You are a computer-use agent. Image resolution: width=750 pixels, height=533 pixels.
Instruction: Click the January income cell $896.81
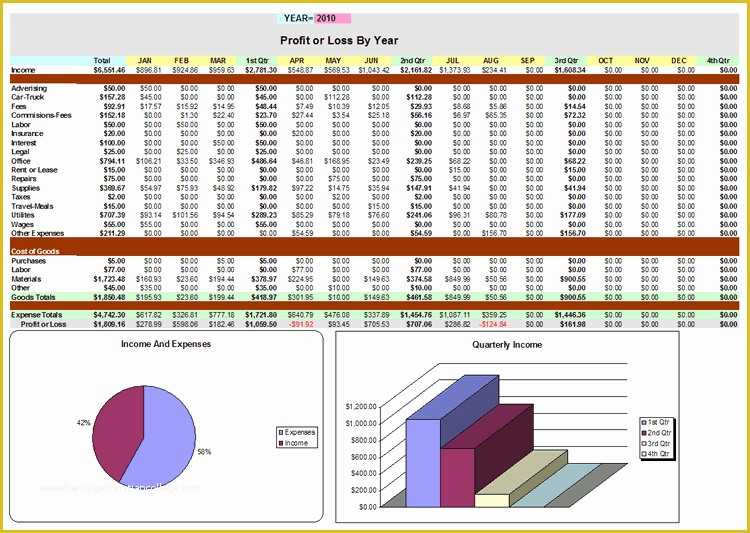[x=149, y=70]
